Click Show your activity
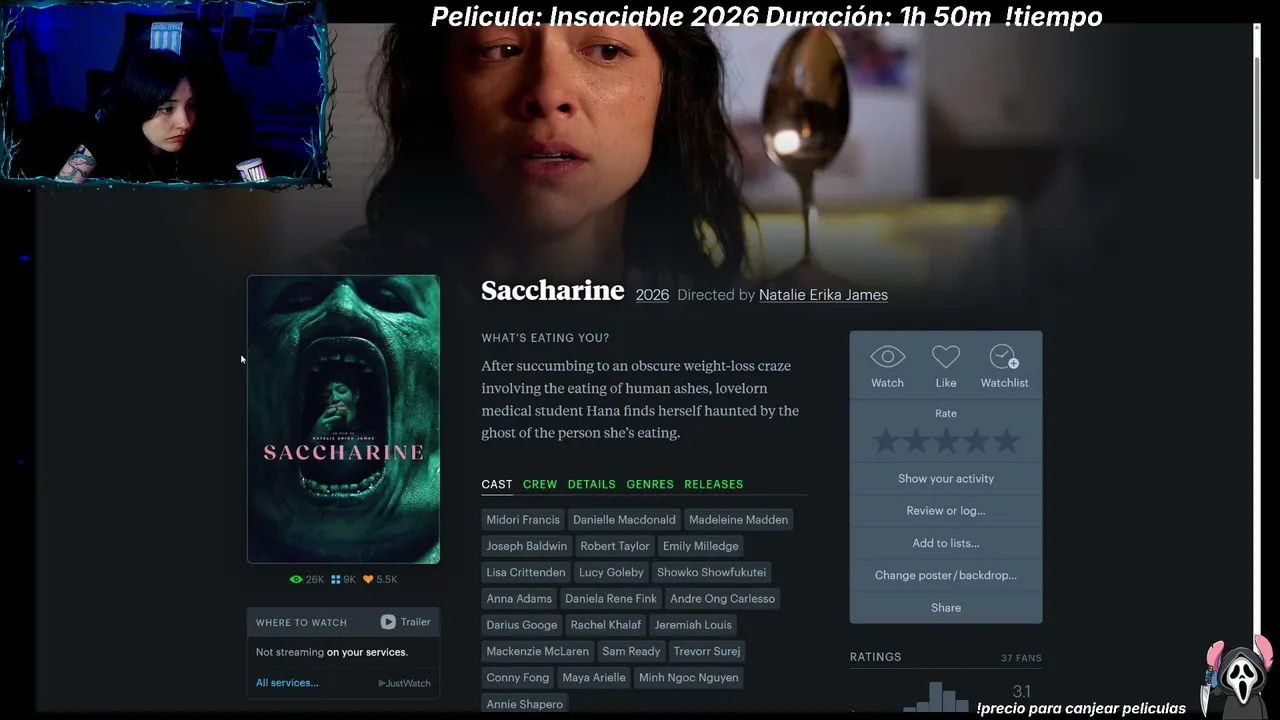1280x720 pixels. (x=946, y=478)
